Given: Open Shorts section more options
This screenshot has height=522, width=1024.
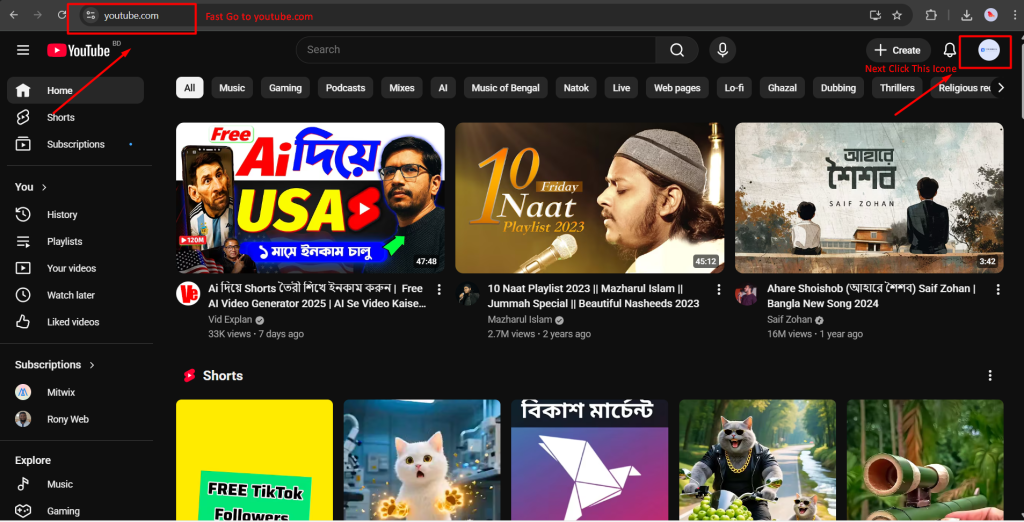Looking at the screenshot, I should 990,375.
